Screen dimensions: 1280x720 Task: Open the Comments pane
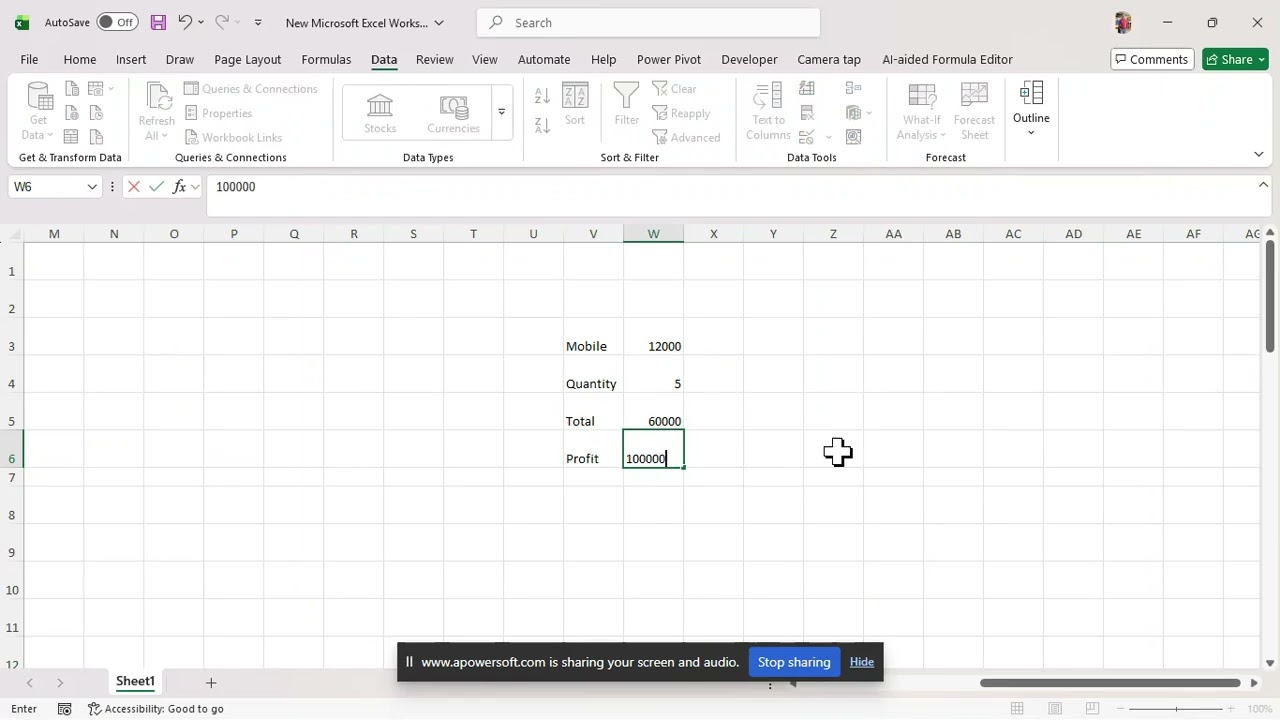click(1151, 59)
